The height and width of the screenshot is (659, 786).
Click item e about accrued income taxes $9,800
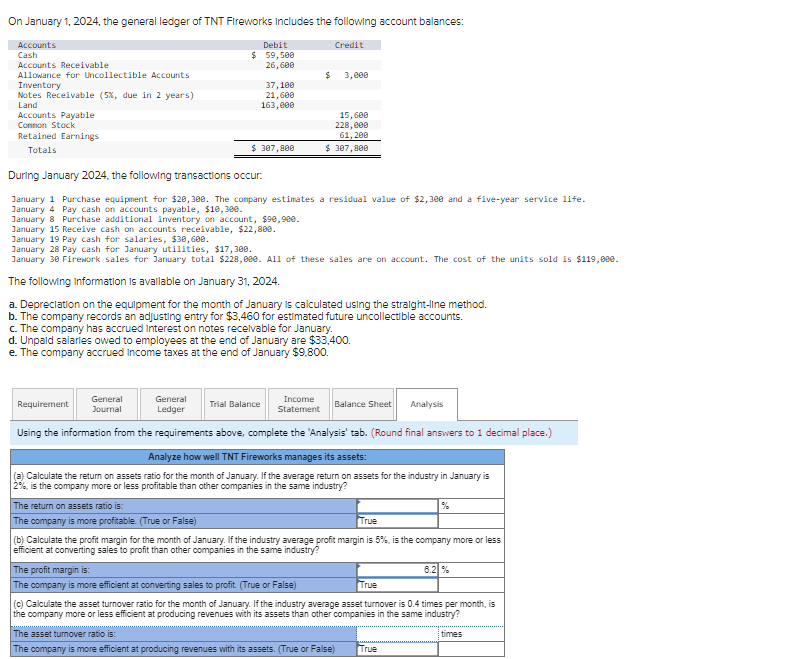(168, 353)
